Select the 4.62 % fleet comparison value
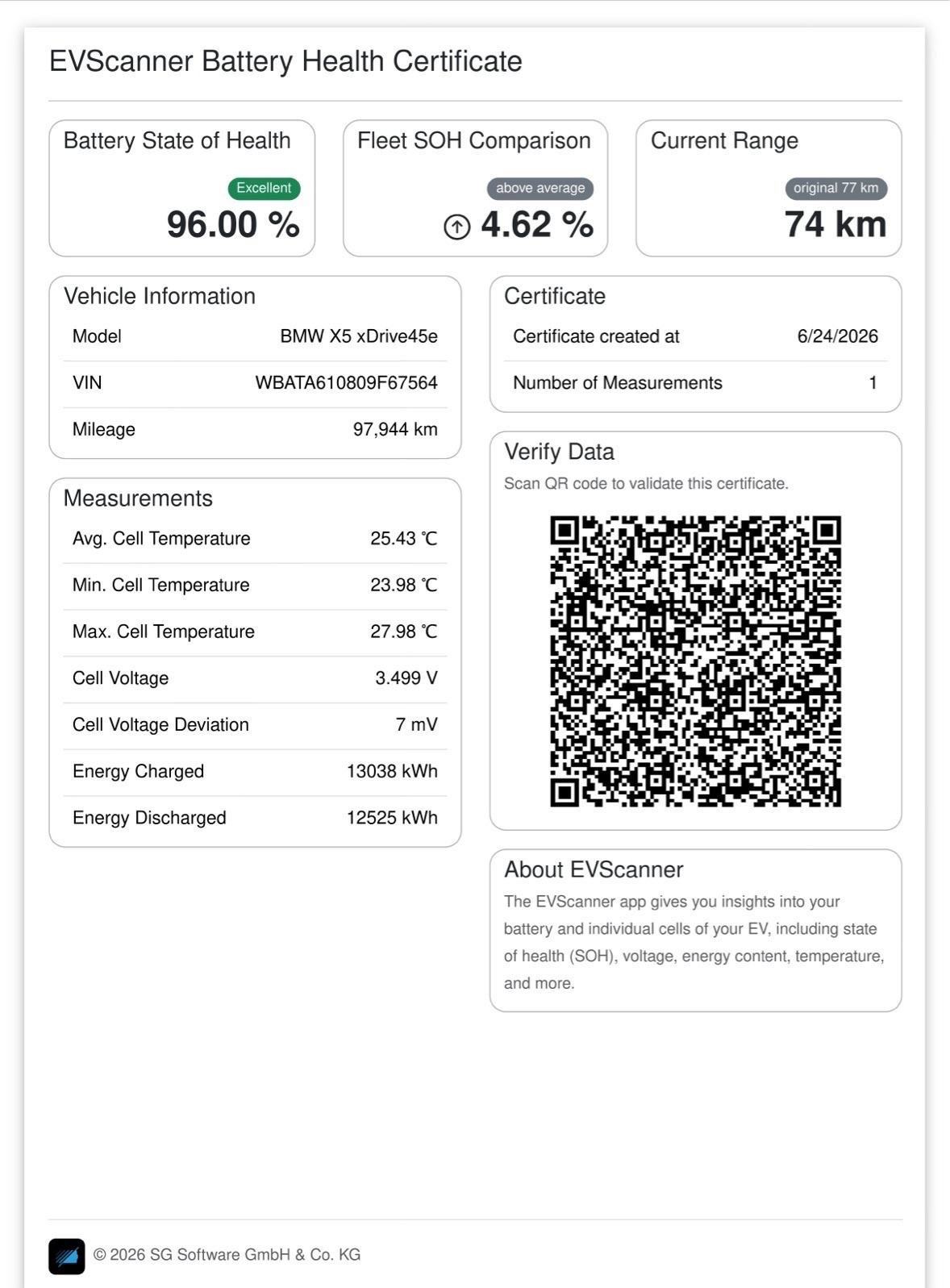Viewport: 950px width, 1288px height. point(537,224)
